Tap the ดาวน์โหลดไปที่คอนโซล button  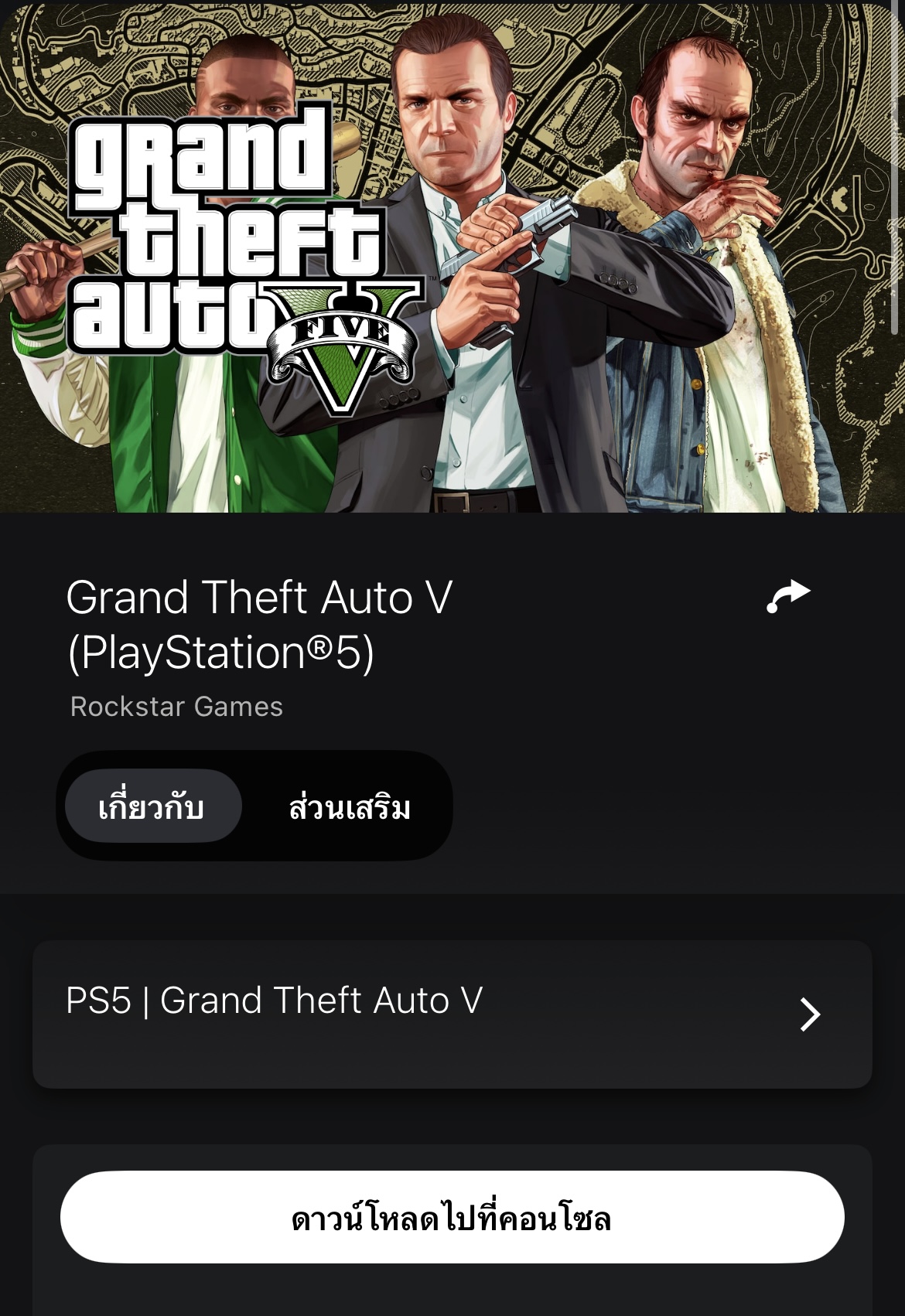coord(452,1217)
